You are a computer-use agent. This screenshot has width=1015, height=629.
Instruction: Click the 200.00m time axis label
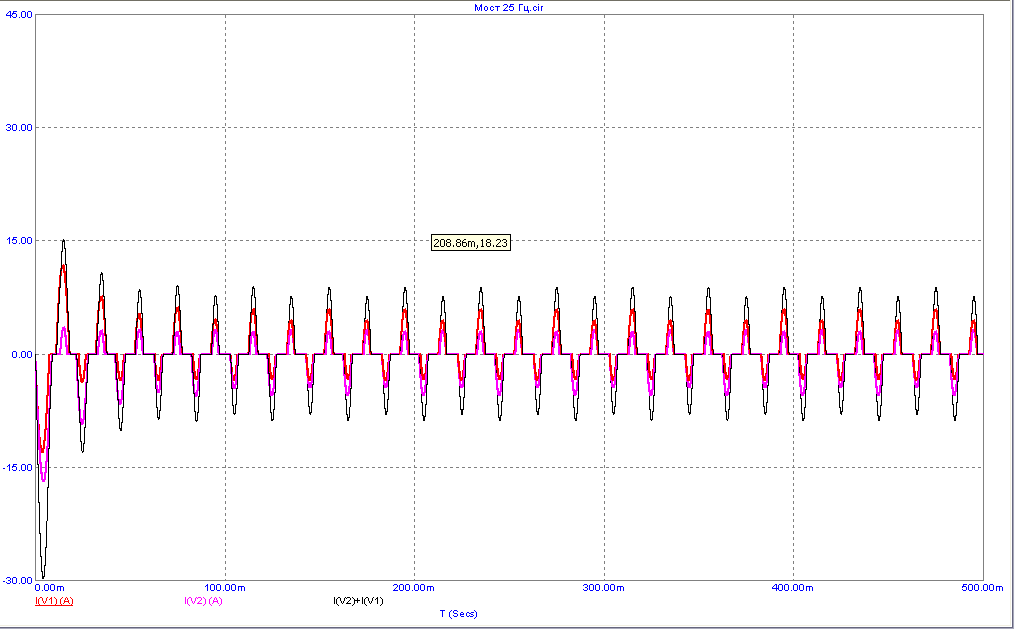point(414,588)
